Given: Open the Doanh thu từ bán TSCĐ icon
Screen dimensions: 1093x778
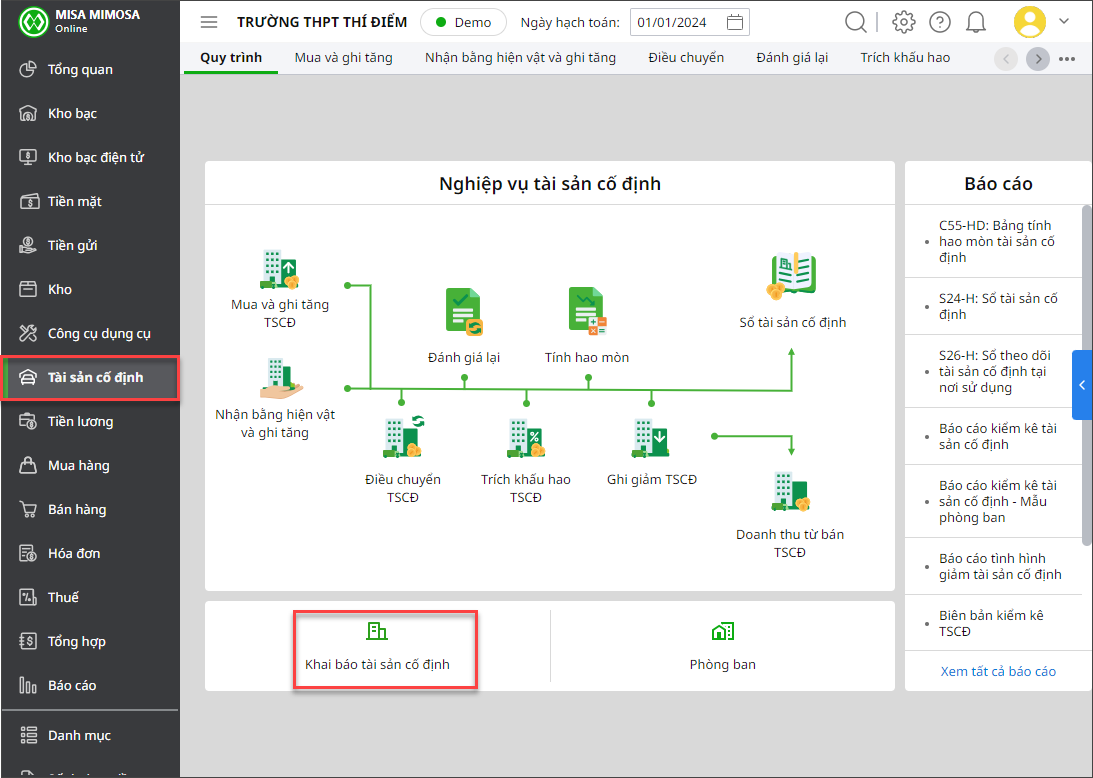Looking at the screenshot, I should (790, 492).
